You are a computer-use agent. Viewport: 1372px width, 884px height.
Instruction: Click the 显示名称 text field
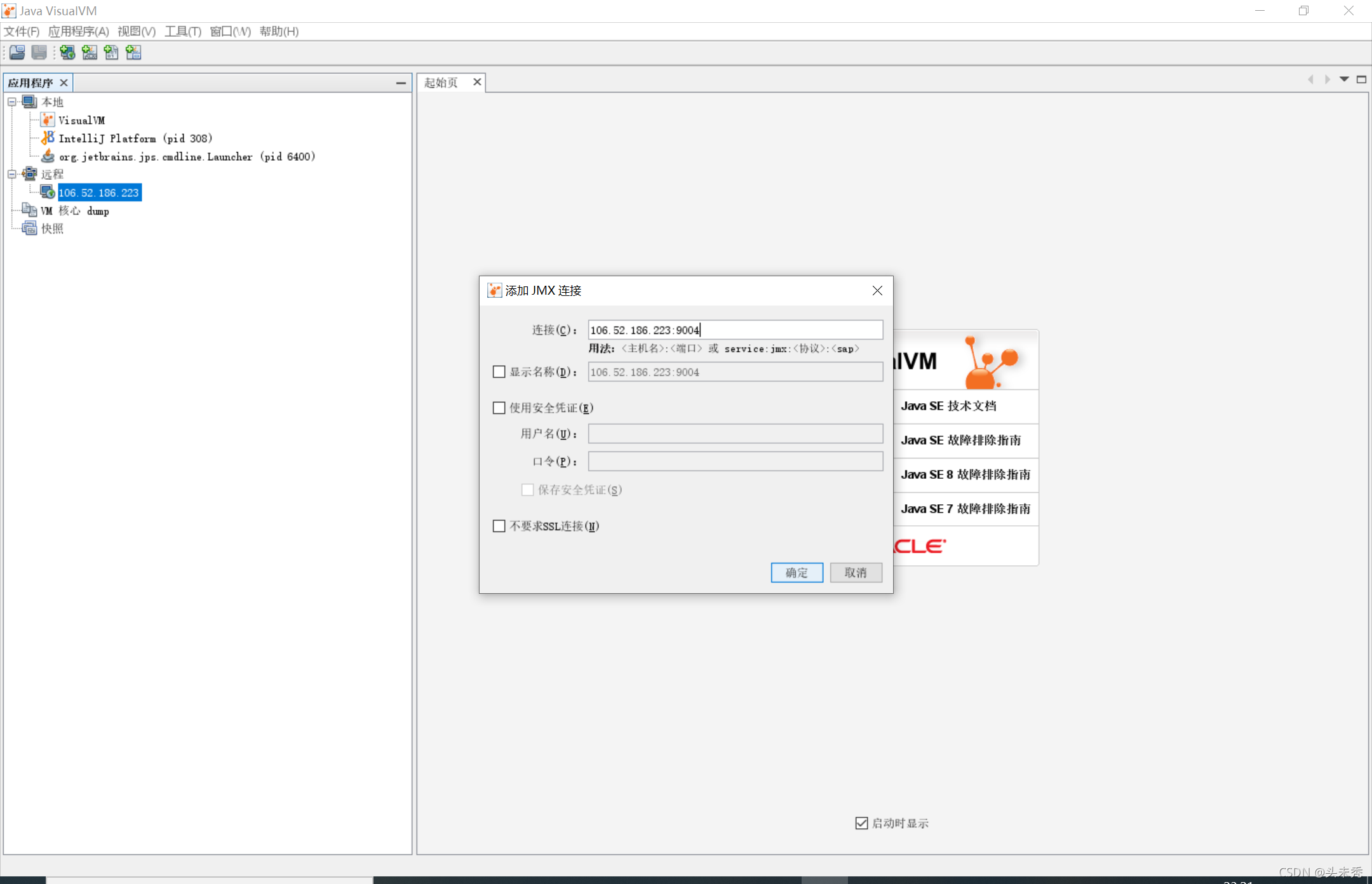(736, 372)
